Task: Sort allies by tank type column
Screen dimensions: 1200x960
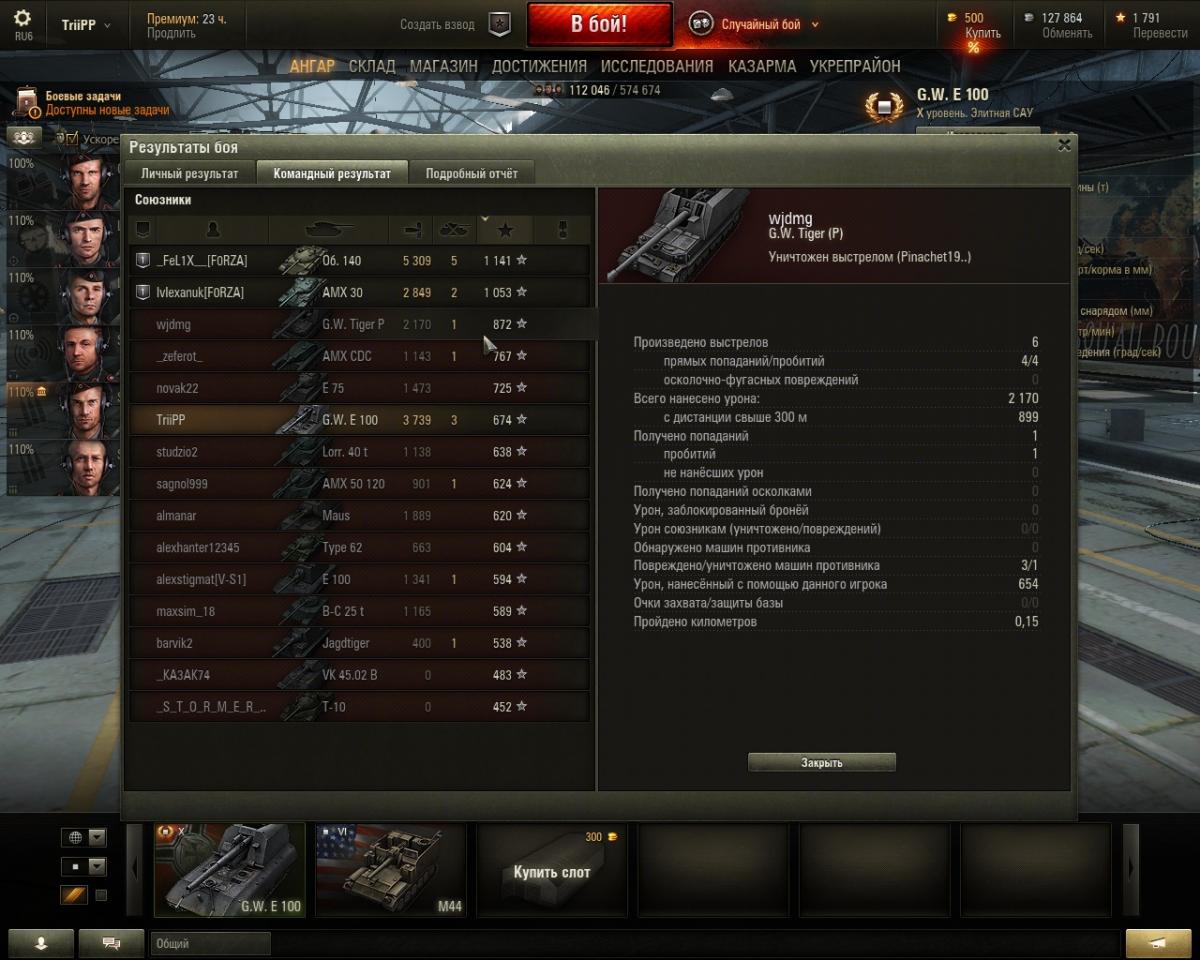Action: pyautogui.click(x=328, y=230)
